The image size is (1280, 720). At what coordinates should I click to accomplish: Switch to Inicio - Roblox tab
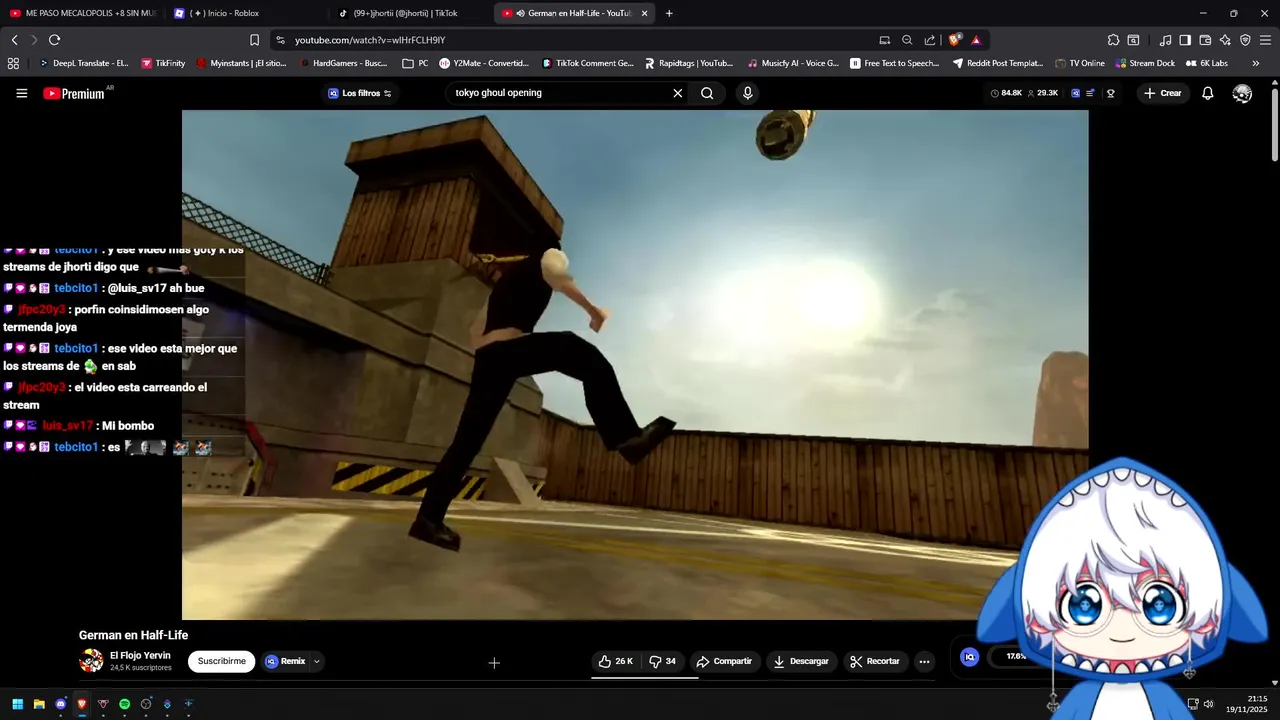point(247,13)
